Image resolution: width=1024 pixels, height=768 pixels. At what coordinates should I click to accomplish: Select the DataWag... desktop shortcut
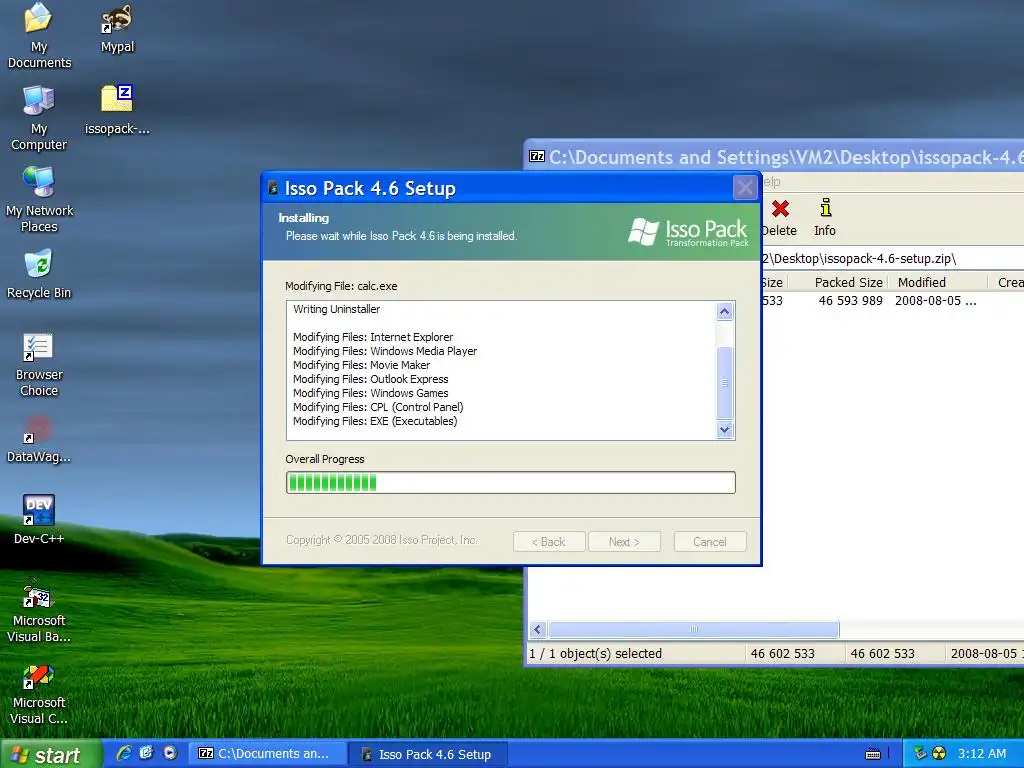coord(39,439)
